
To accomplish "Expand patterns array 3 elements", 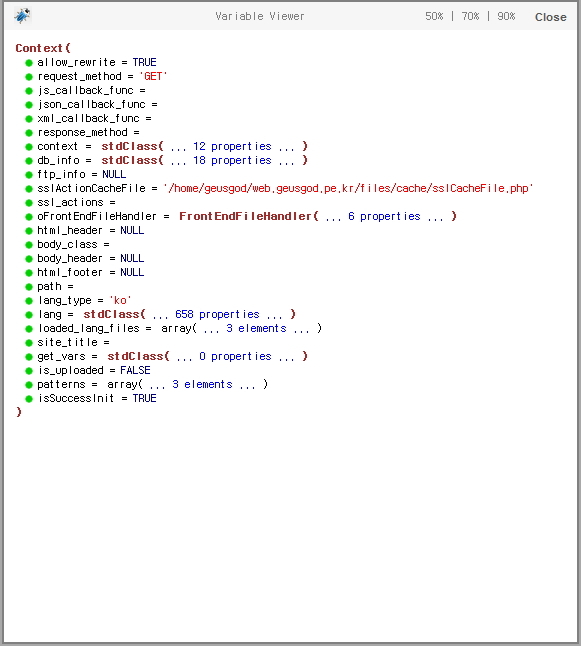I will click(x=187, y=385).
